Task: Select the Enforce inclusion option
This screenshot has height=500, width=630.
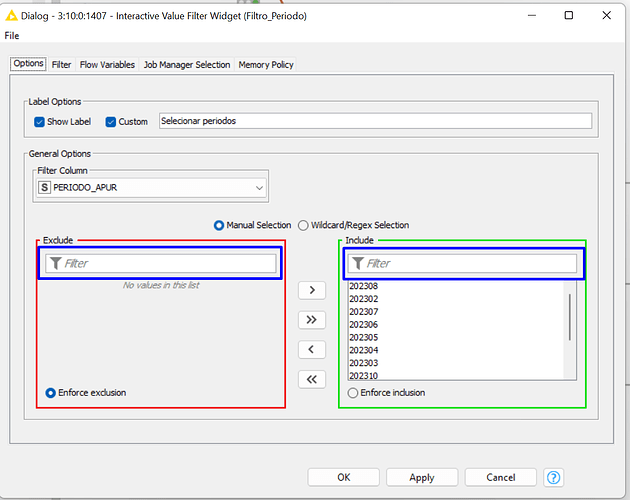Action: click(352, 393)
